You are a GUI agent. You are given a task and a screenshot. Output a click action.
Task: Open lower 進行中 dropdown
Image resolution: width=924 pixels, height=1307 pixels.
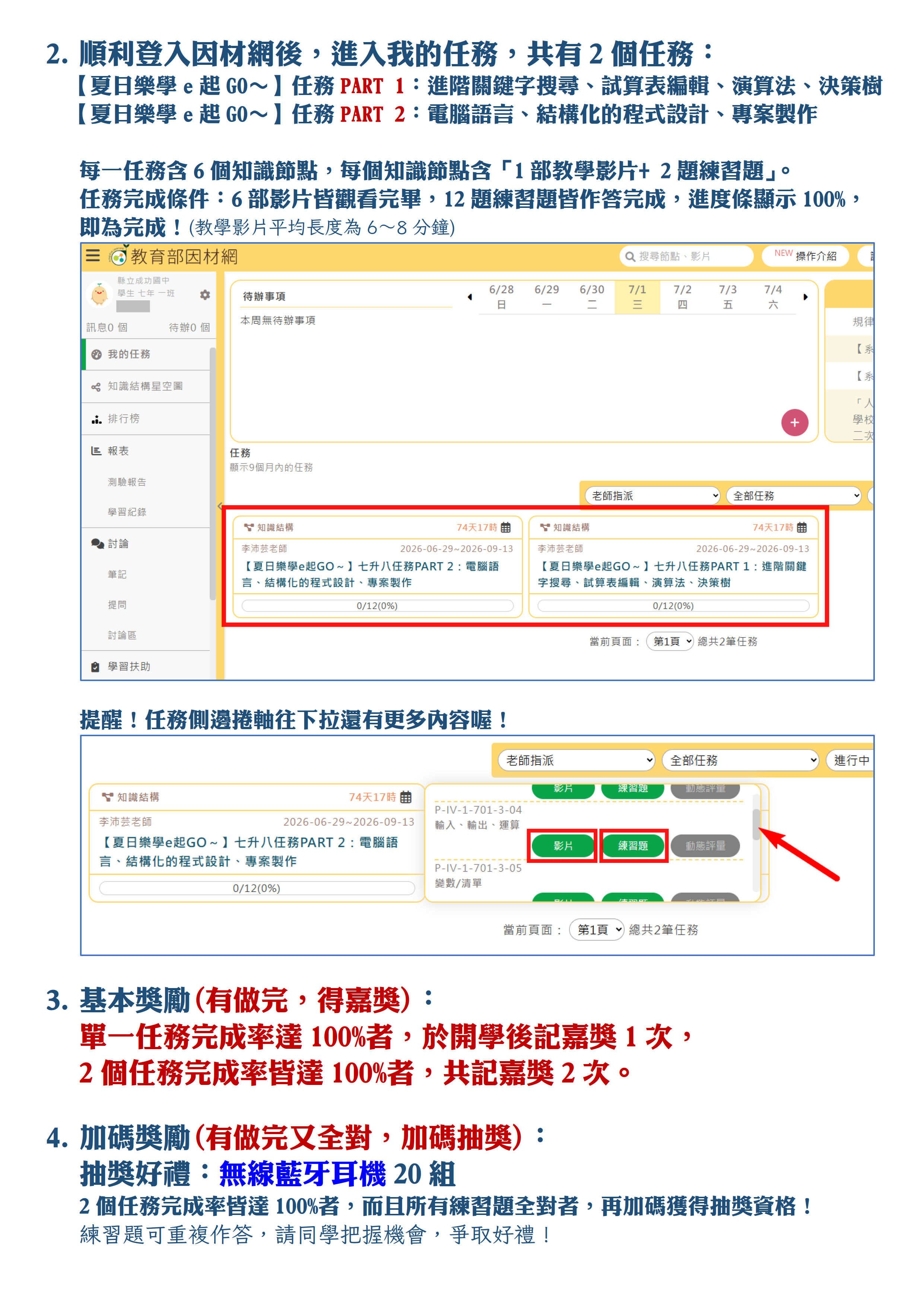pyautogui.click(x=850, y=760)
